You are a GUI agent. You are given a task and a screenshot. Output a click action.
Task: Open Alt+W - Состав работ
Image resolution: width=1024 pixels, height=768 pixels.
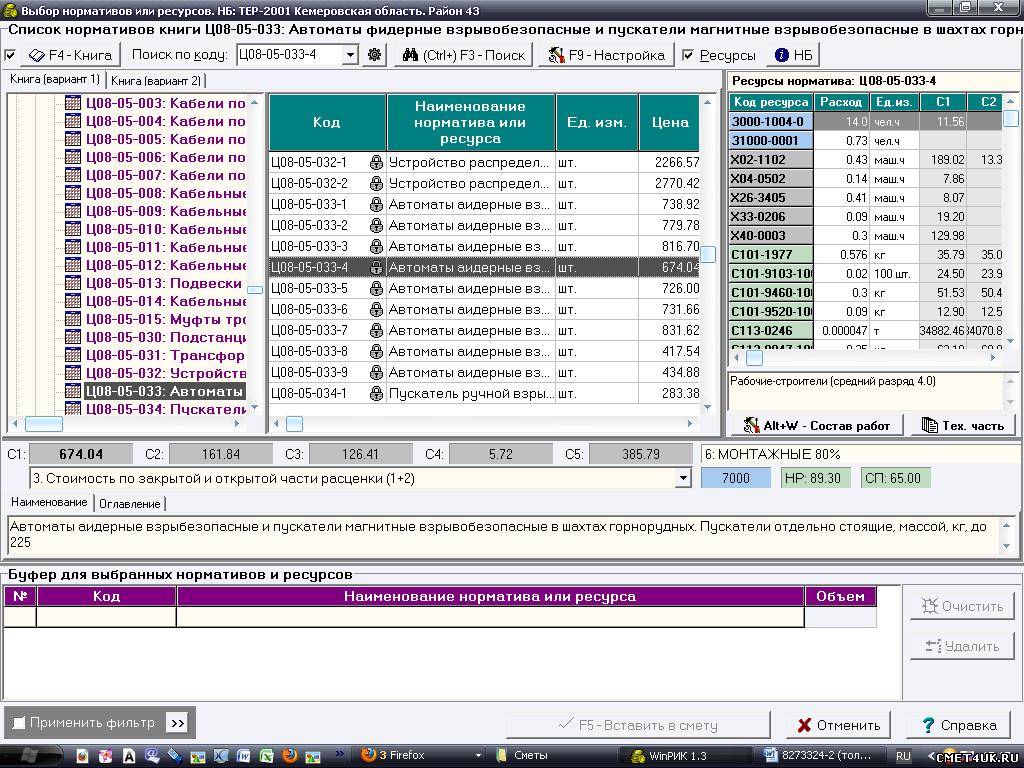pos(816,425)
